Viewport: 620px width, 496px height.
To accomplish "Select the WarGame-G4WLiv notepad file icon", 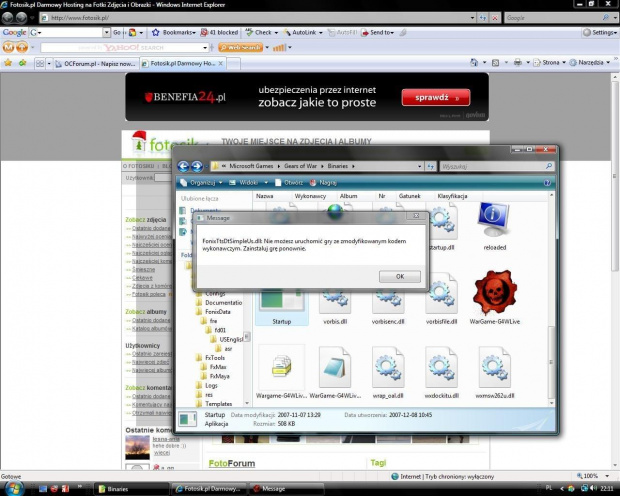I will (335, 367).
